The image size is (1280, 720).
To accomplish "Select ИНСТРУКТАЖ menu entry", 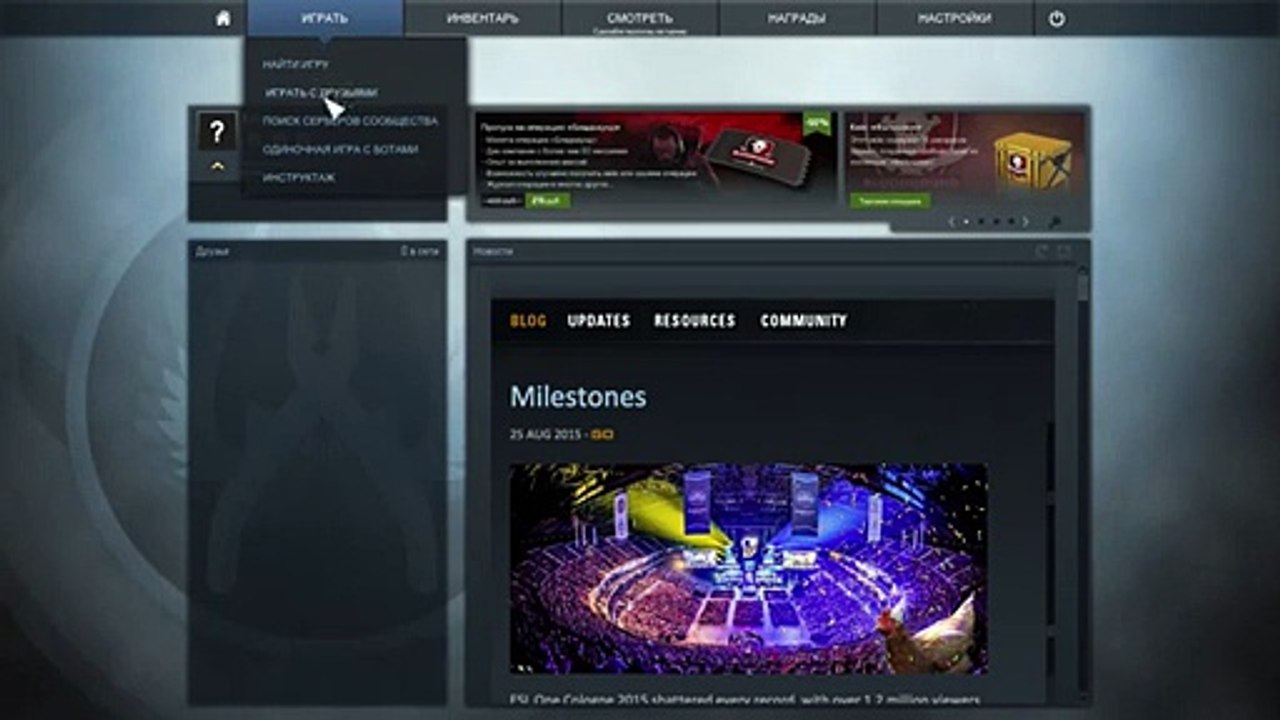I will coord(298,177).
